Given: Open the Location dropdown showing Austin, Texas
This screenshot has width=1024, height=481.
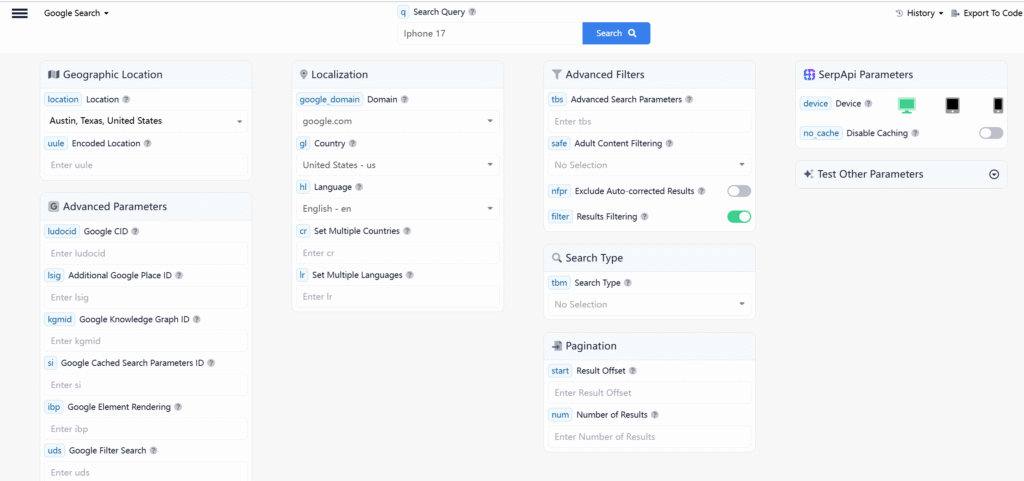Looking at the screenshot, I should tap(146, 121).
